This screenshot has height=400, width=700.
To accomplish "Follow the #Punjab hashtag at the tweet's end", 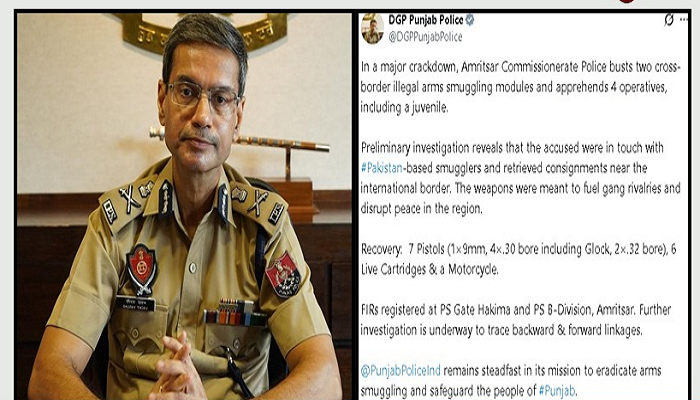I will (x=557, y=391).
